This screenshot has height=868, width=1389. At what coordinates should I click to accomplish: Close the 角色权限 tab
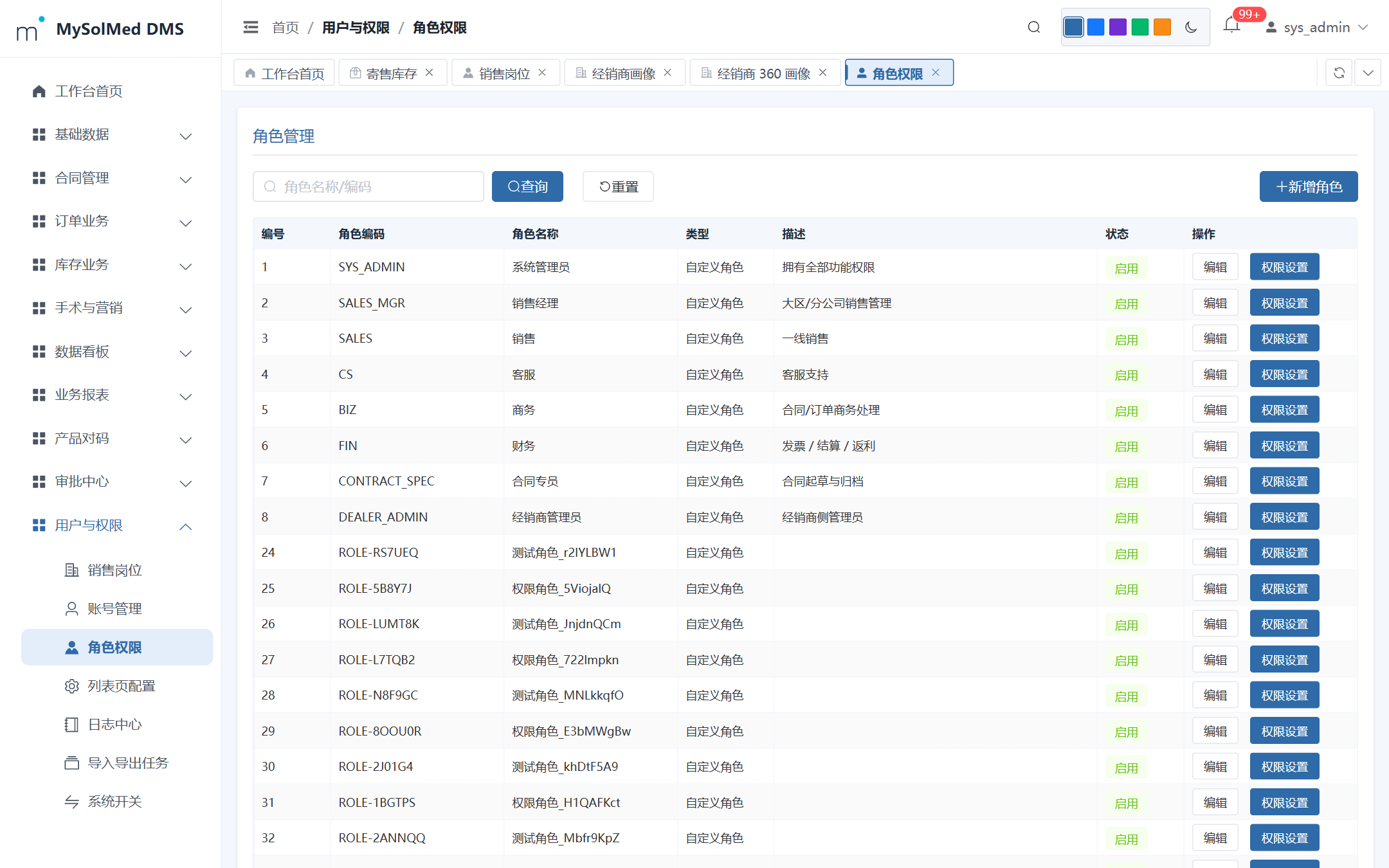coord(936,73)
